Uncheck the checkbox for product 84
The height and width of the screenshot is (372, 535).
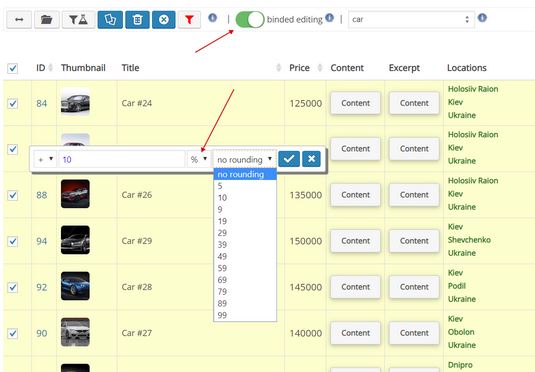(x=13, y=103)
